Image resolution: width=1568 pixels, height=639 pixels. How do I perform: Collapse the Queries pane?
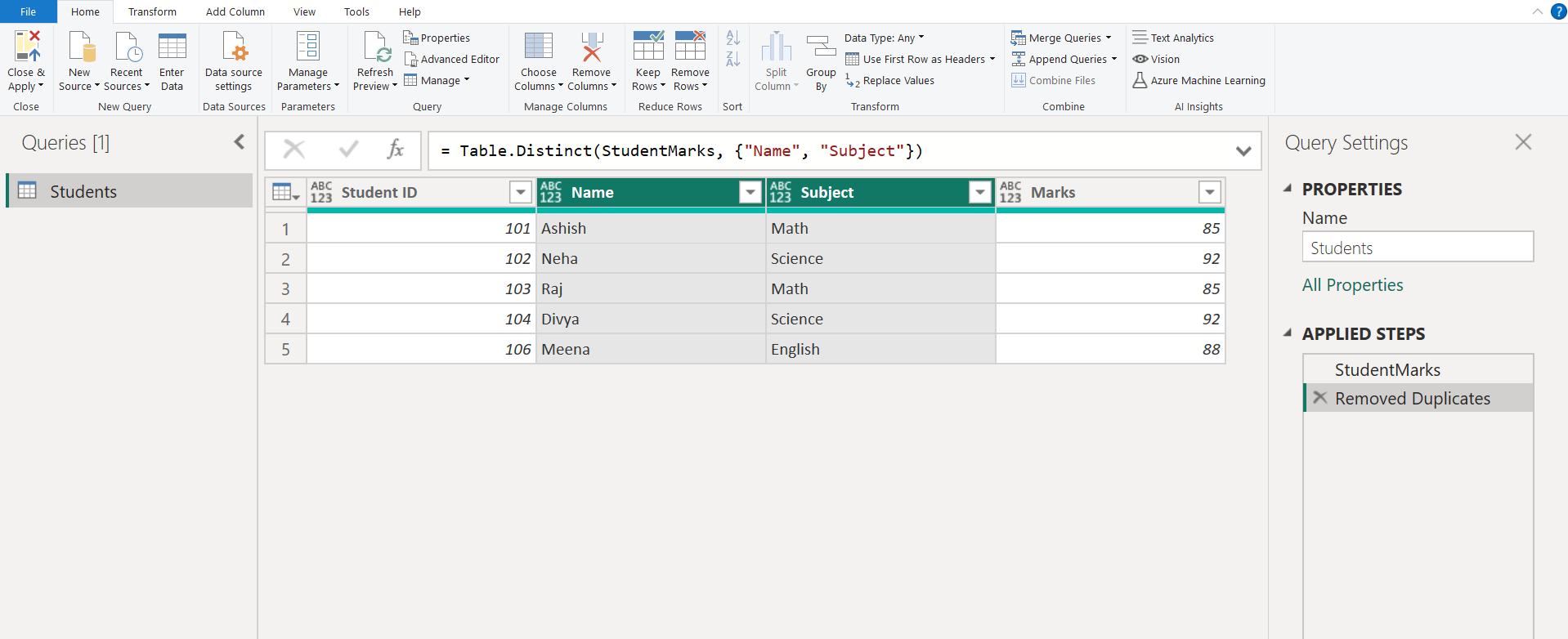(x=239, y=142)
